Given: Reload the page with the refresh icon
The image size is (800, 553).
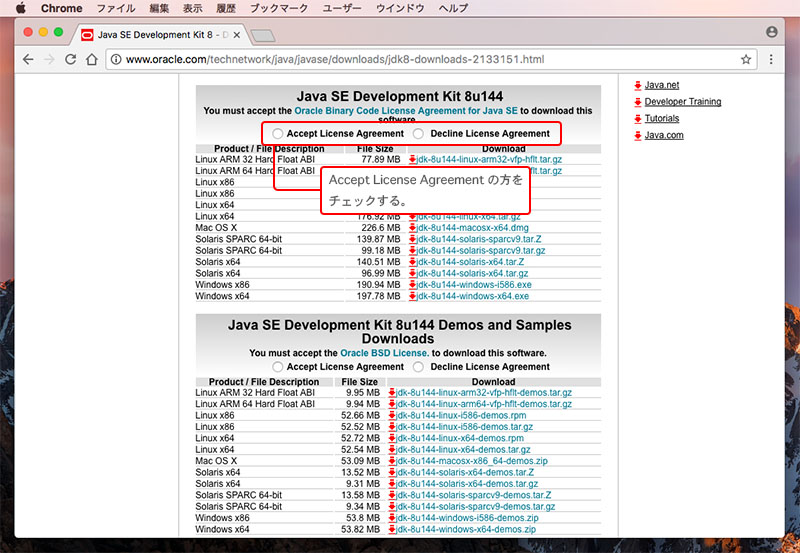Looking at the screenshot, I should click(x=70, y=59).
